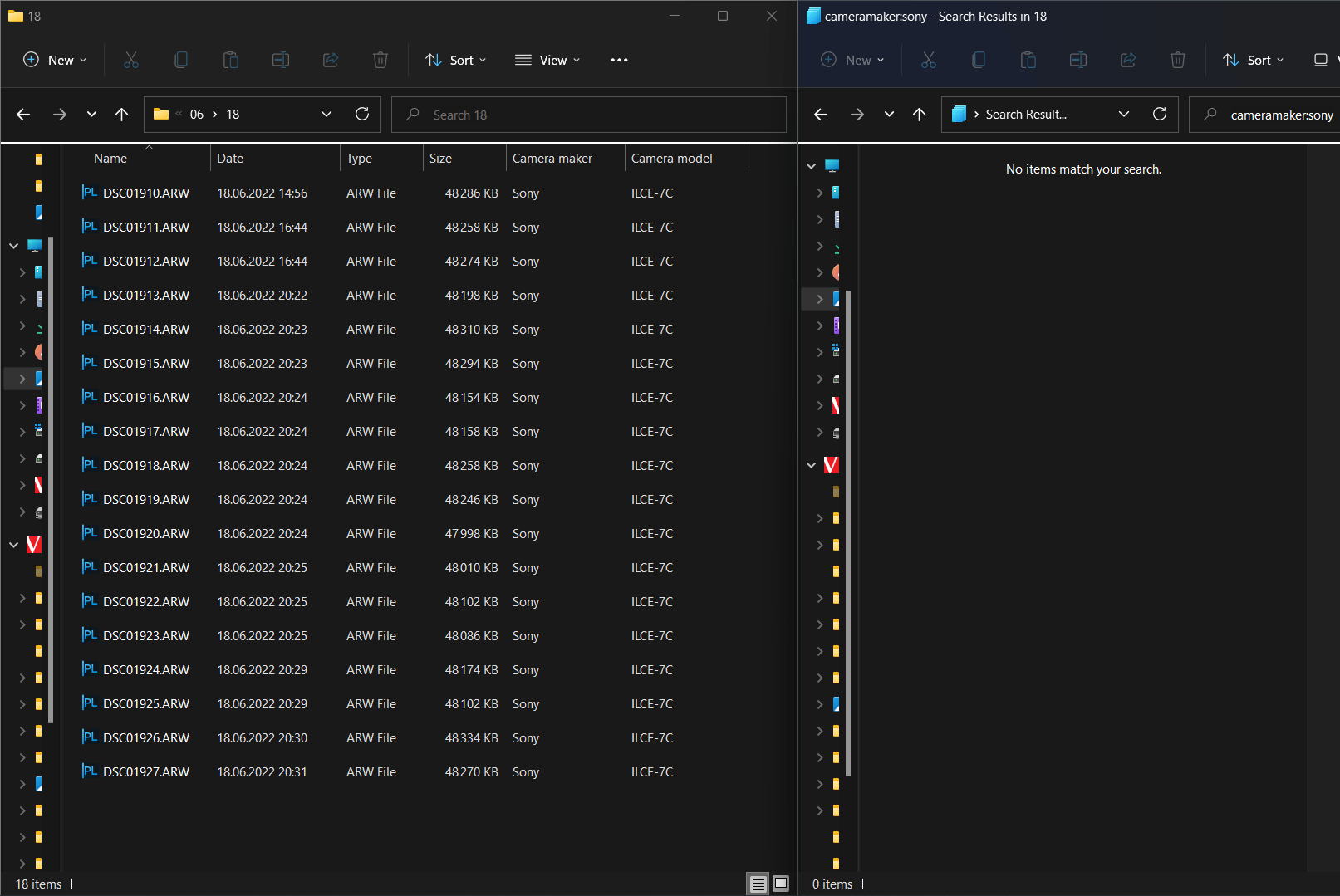Click the Rename icon in left toolbar
Image resolution: width=1340 pixels, height=896 pixels.
click(280, 59)
